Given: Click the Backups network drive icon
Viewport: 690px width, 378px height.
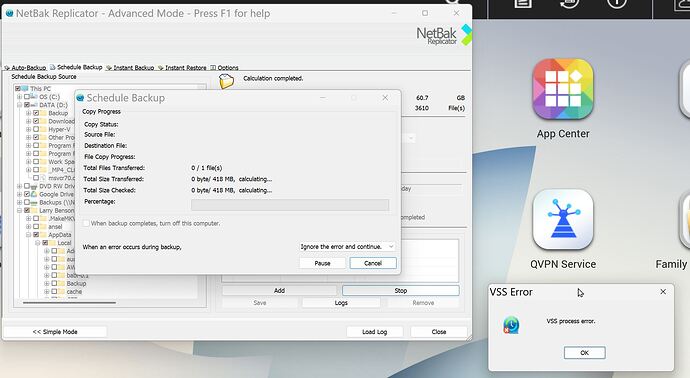Looking at the screenshot, I should (34, 202).
